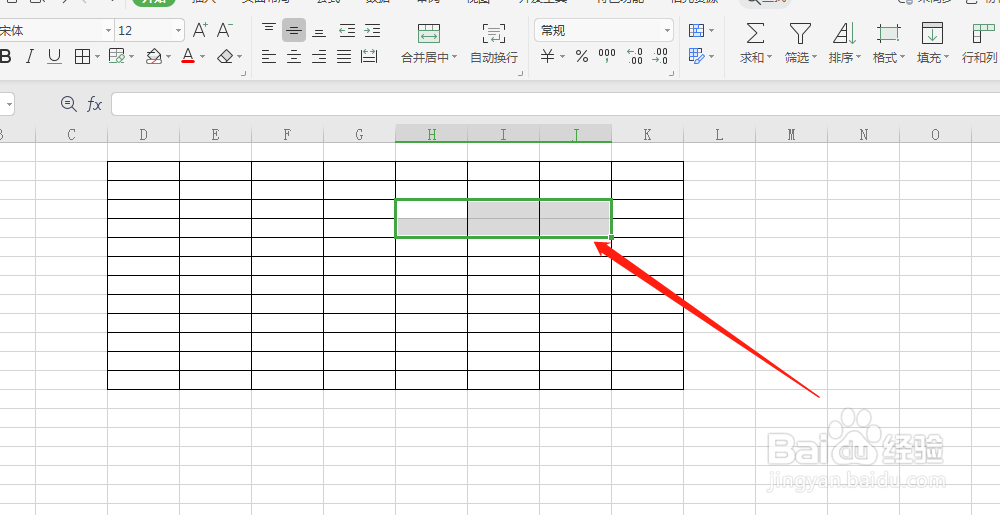This screenshot has height=515, width=1000.
Task: Click 求和 sum button
Action: [755, 43]
